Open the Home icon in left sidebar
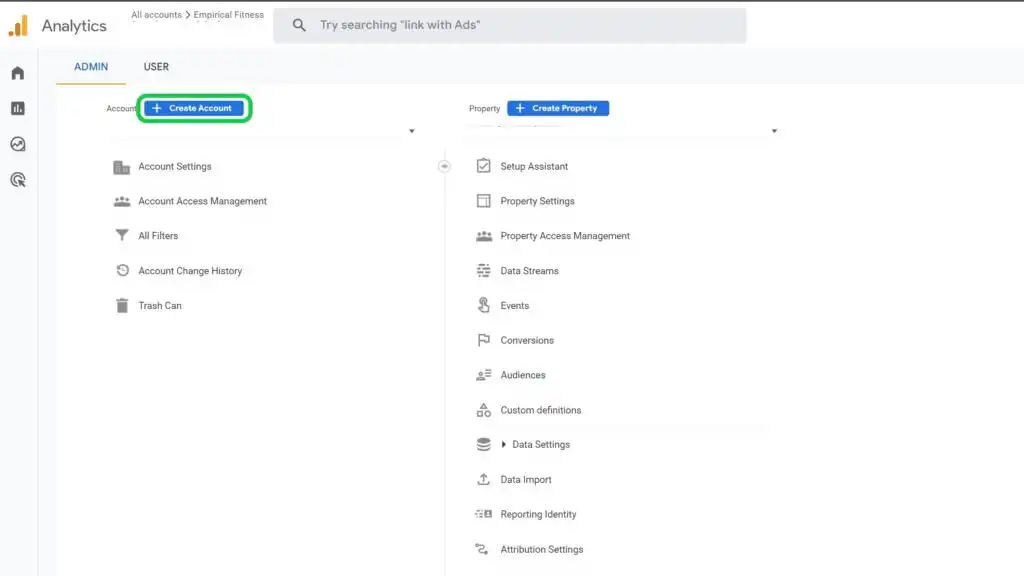1024x576 pixels. pos(17,73)
